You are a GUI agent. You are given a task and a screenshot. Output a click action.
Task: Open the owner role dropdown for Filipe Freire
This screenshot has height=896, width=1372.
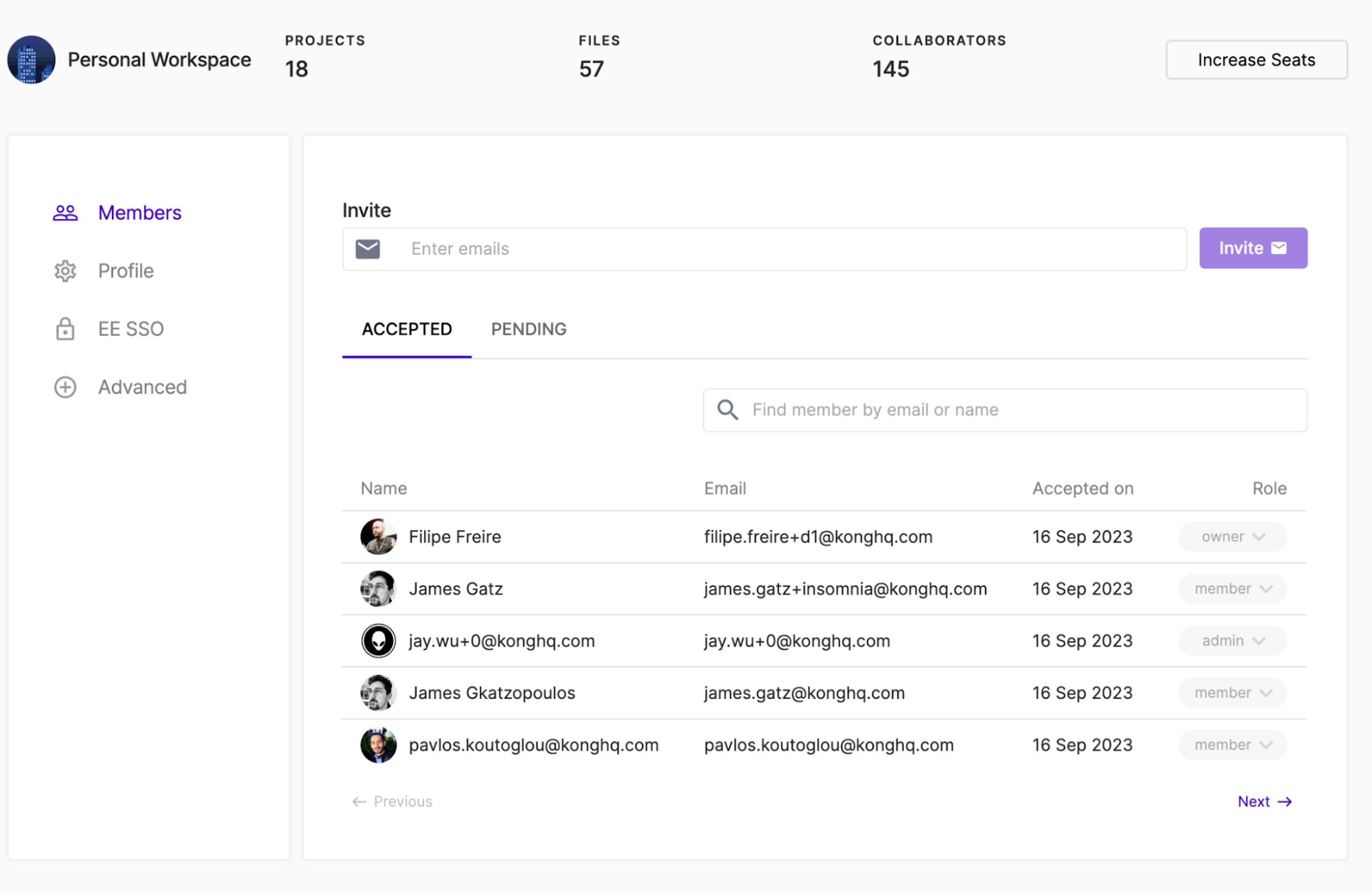(x=1232, y=537)
